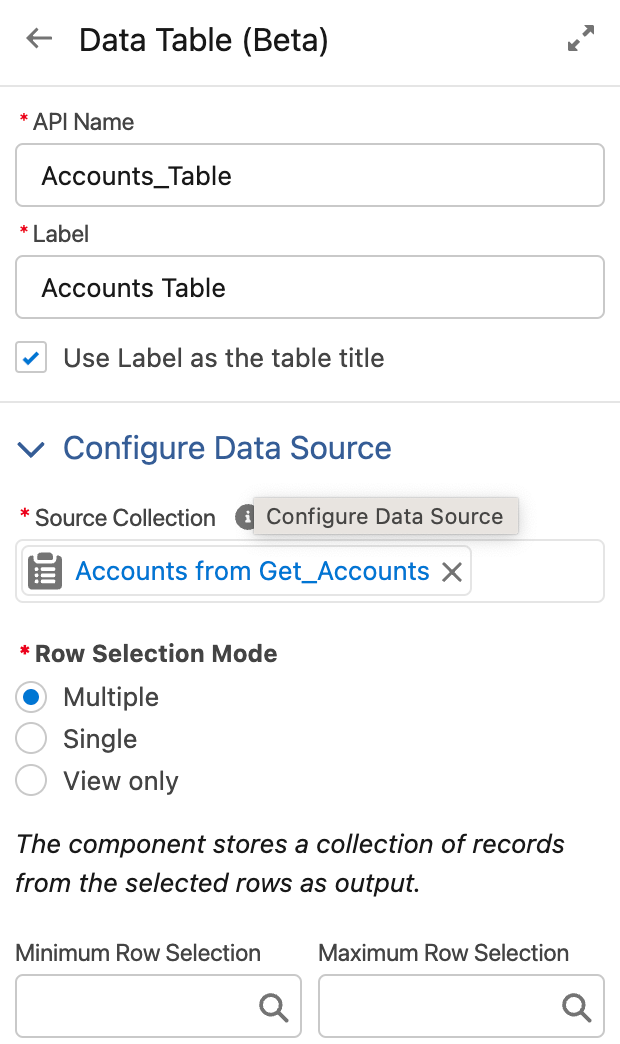The width and height of the screenshot is (620, 1044).
Task: Expand the properties panel with the arrows icon
Action: pos(581,38)
